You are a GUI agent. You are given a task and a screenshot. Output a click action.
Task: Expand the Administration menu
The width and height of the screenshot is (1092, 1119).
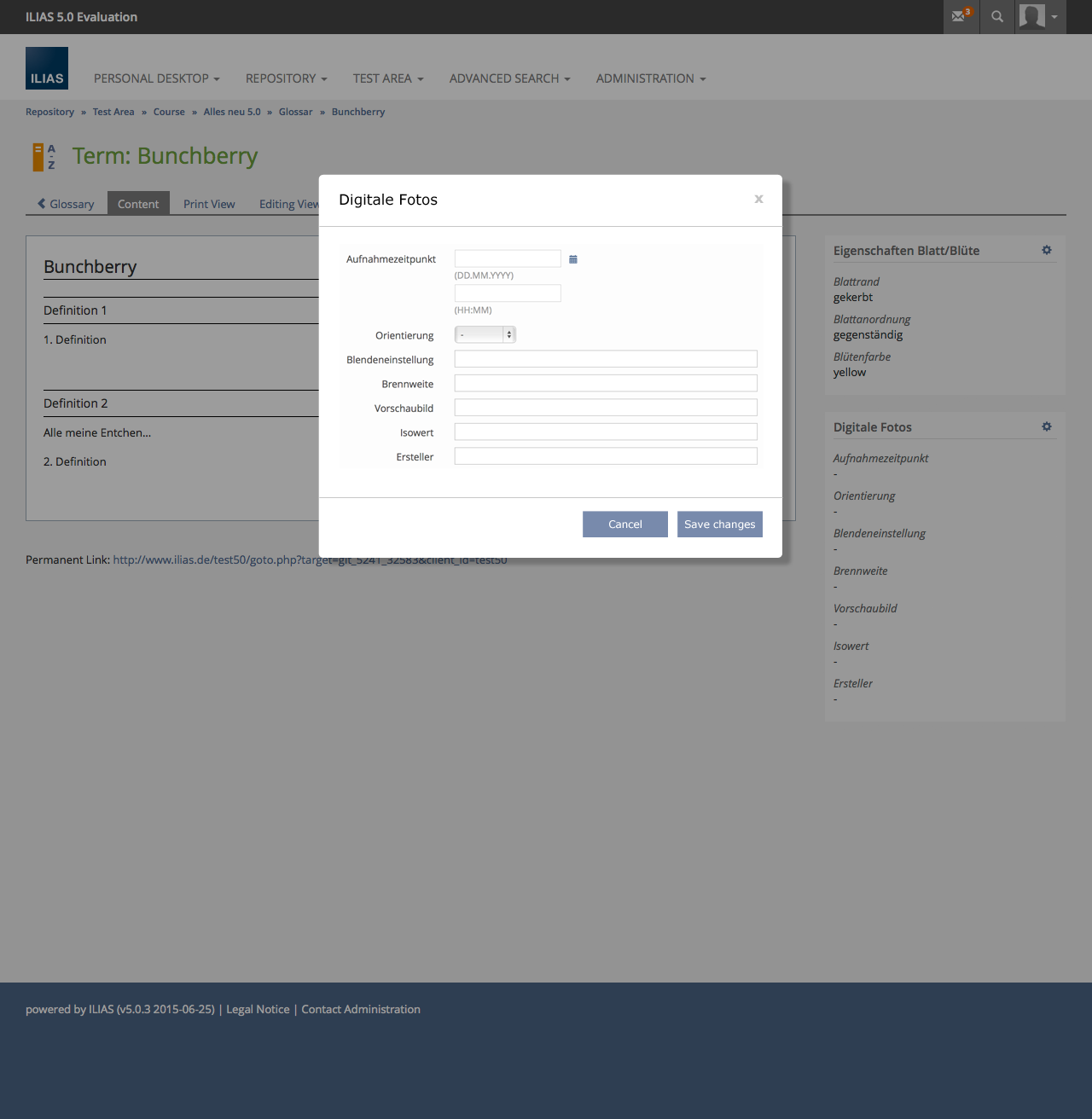tap(650, 78)
